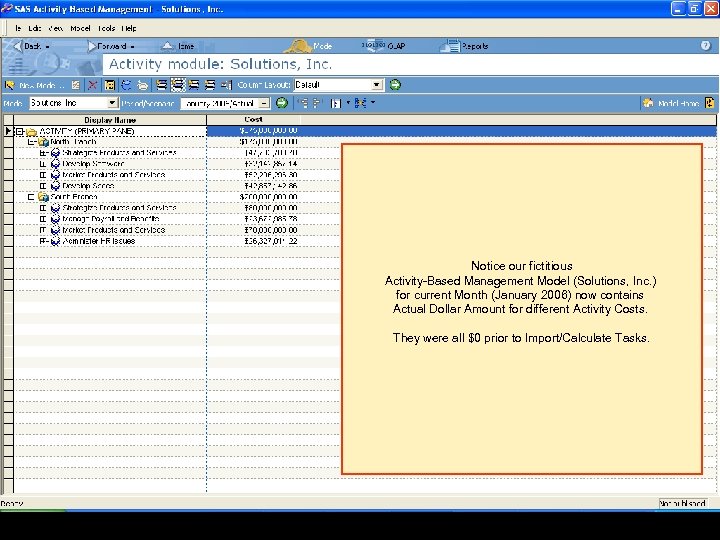Open the Model menu
The image size is (720, 540).
pos(80,28)
